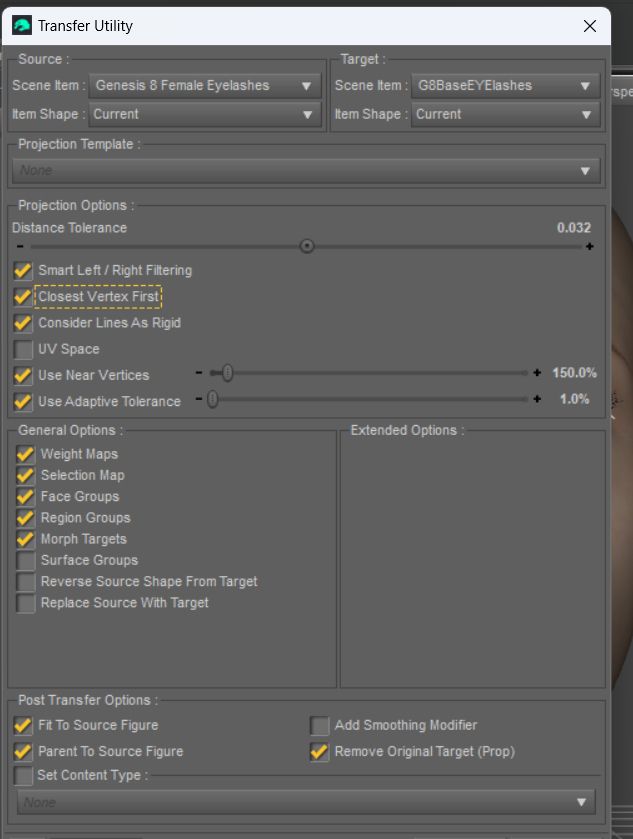
Task: Click the 150.0% near vertices value
Action: (x=575, y=373)
